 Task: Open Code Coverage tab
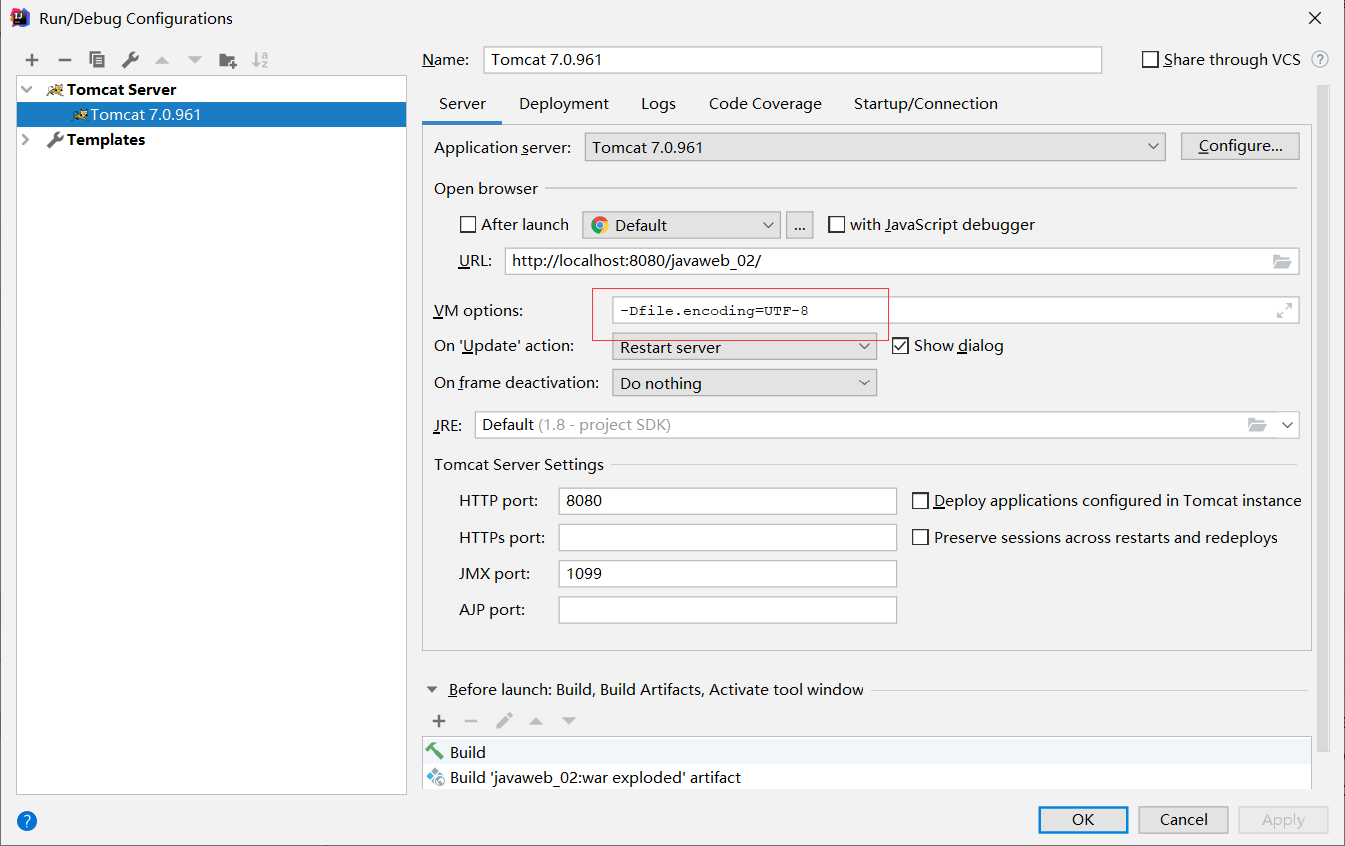765,104
